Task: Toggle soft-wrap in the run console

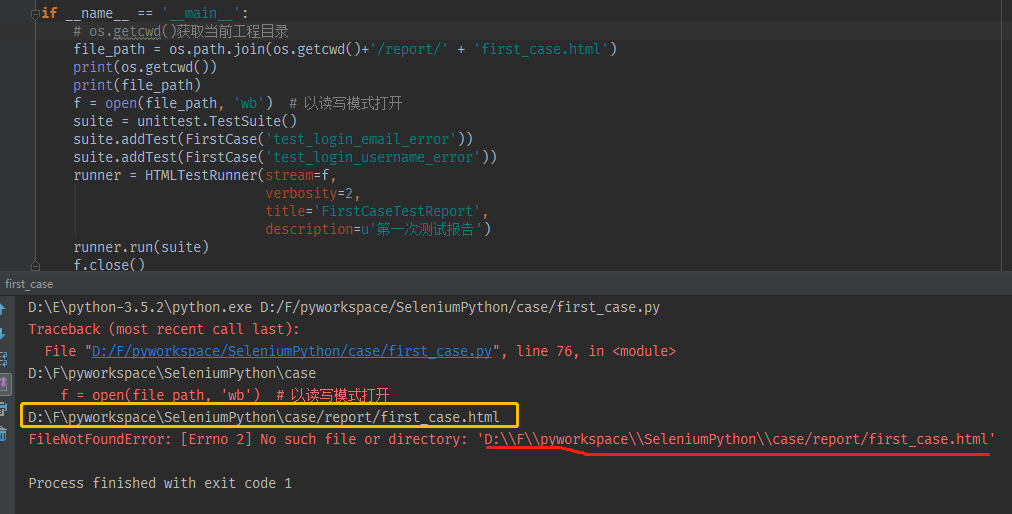Action: [3, 359]
